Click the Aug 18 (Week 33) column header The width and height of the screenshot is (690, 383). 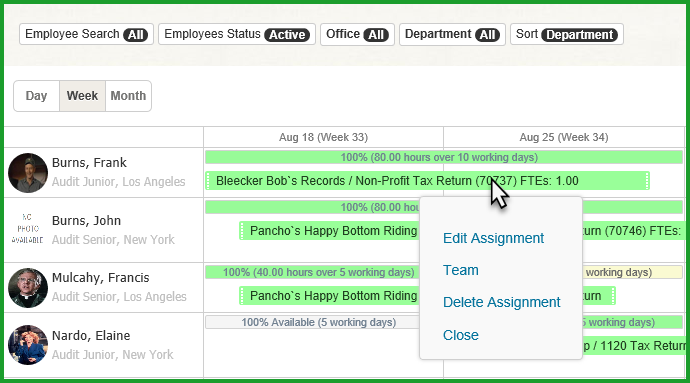(x=323, y=137)
